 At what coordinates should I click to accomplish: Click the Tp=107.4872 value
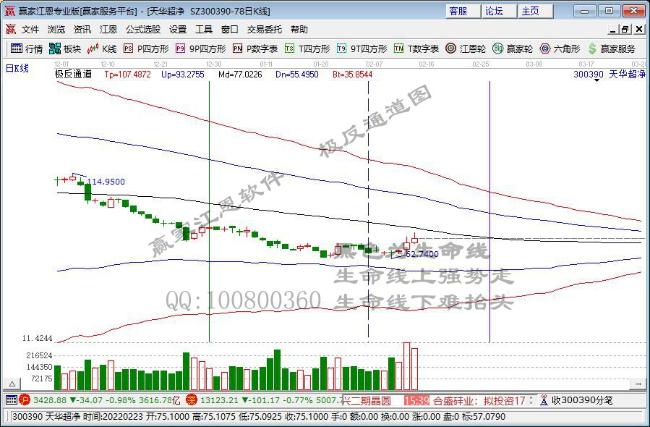tap(127, 75)
